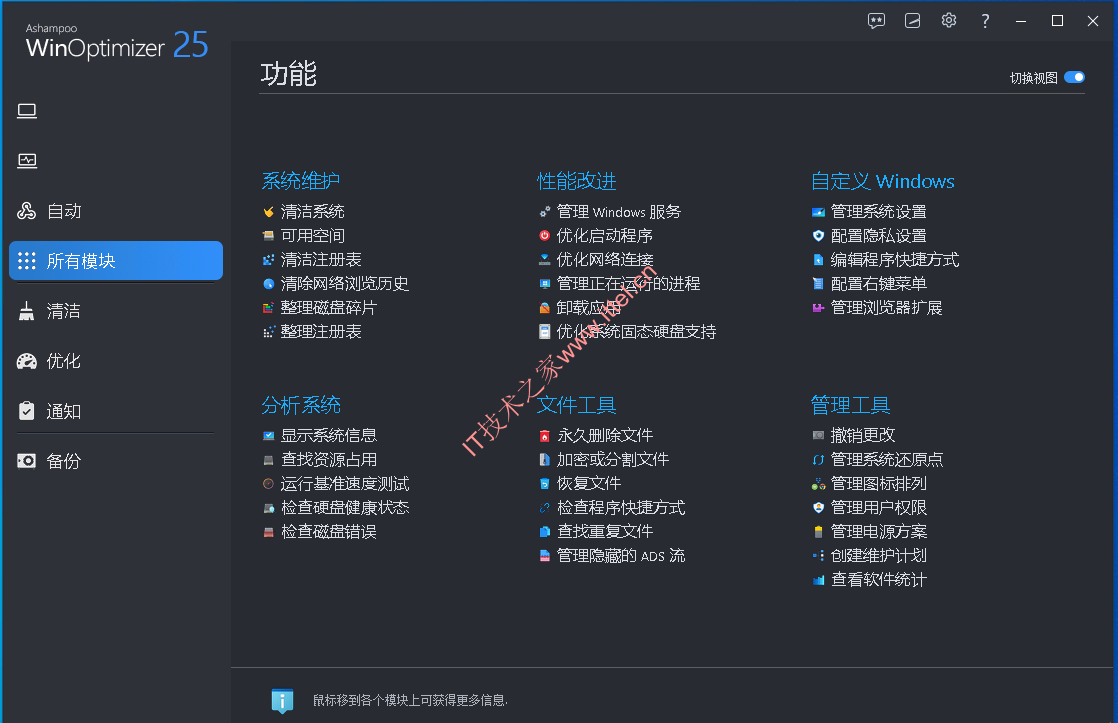This screenshot has height=723, width=1118.
Task: Select 所有模块 in the sidebar
Action: click(116, 261)
